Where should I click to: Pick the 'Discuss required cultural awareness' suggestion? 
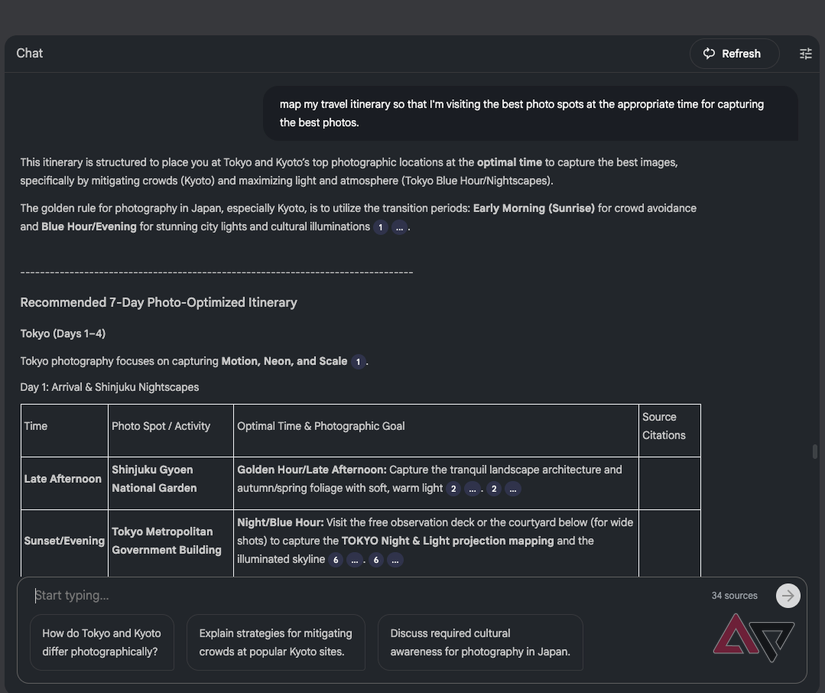[x=480, y=642]
